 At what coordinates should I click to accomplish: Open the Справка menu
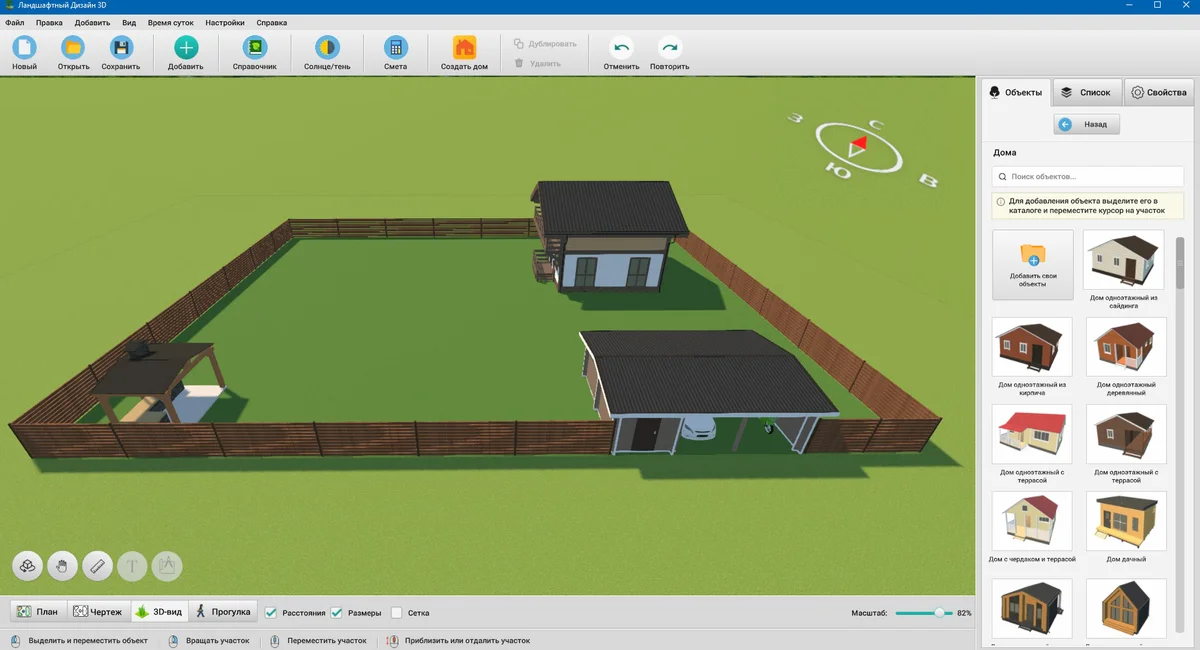coord(272,22)
